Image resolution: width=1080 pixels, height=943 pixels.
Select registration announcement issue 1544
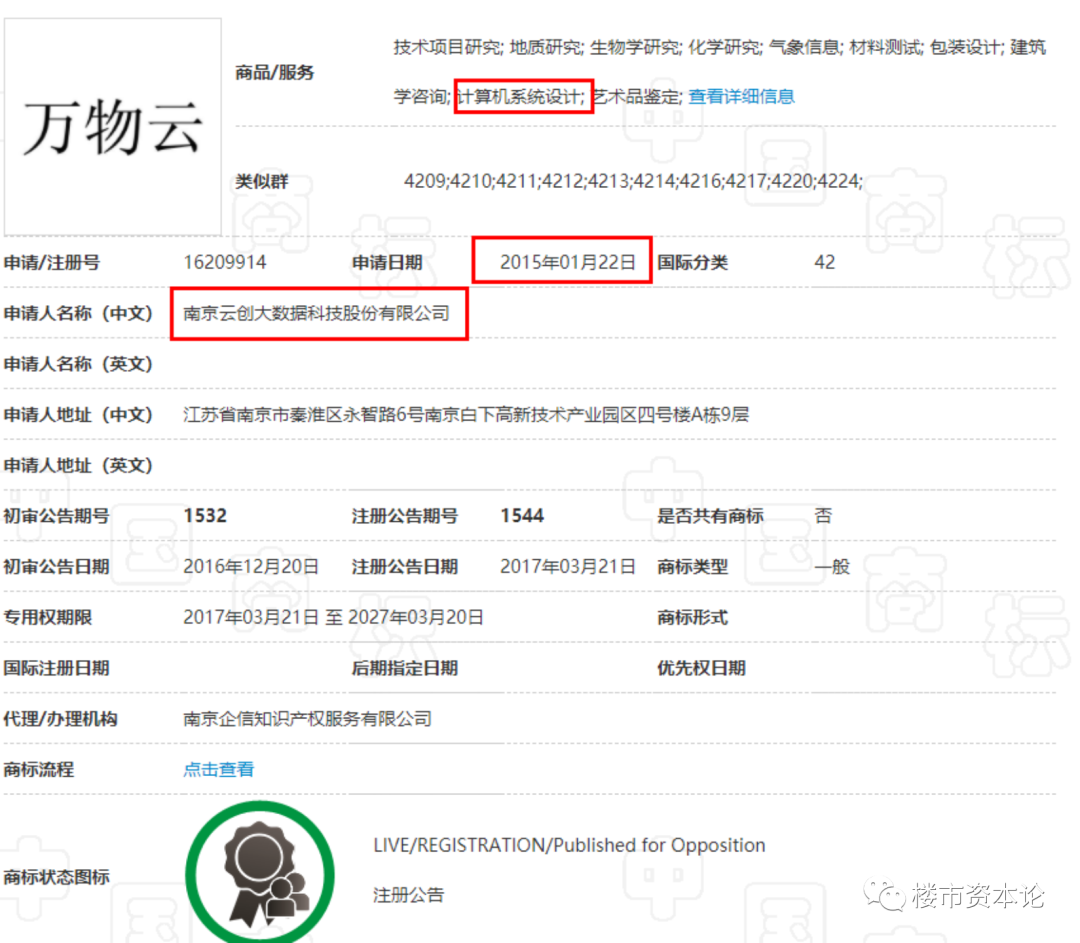pyautogui.click(x=521, y=516)
